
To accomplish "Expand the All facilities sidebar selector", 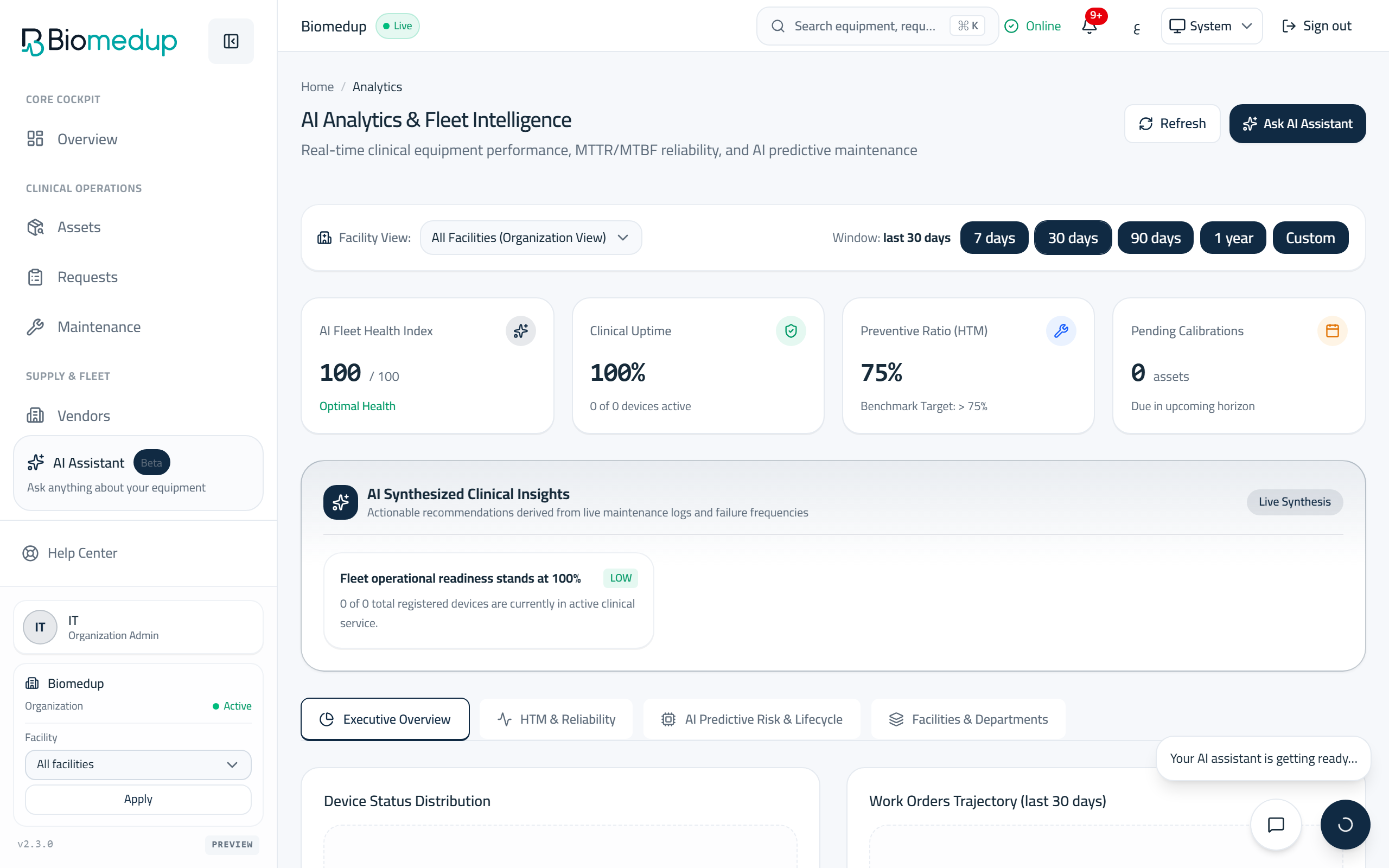I will [138, 764].
